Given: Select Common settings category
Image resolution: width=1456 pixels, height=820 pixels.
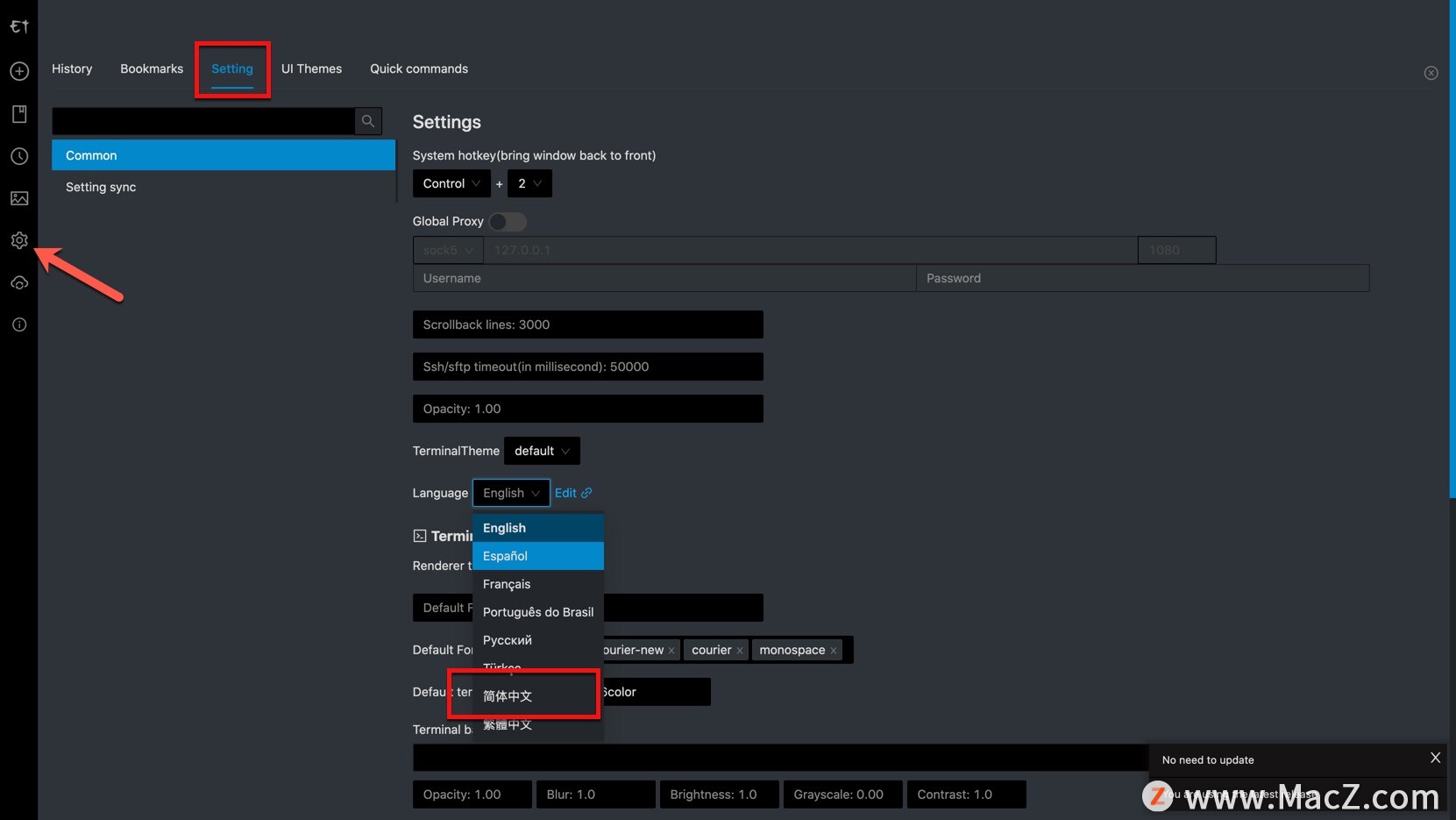Looking at the screenshot, I should pos(224,155).
